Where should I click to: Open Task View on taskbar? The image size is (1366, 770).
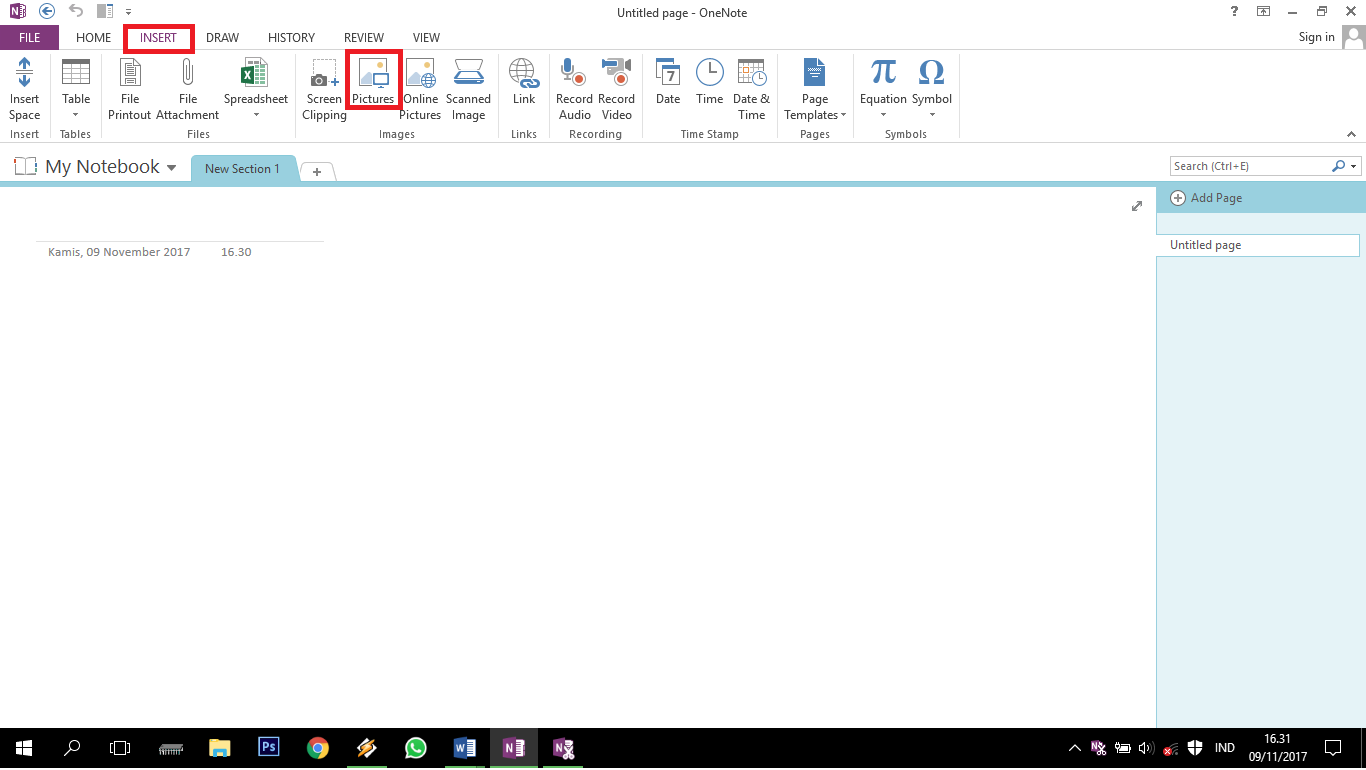point(120,748)
